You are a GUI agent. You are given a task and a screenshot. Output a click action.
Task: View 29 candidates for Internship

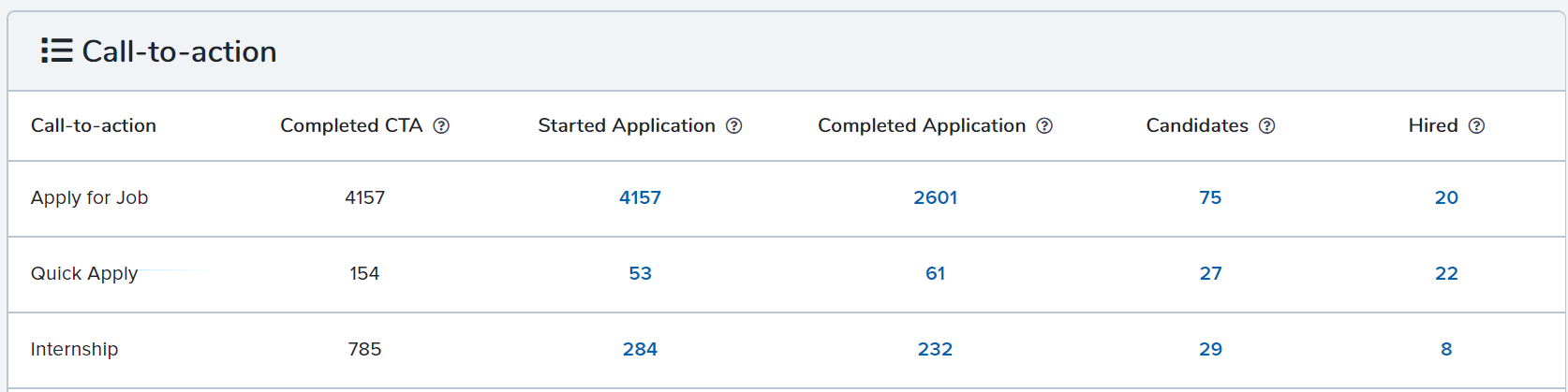point(1210,349)
